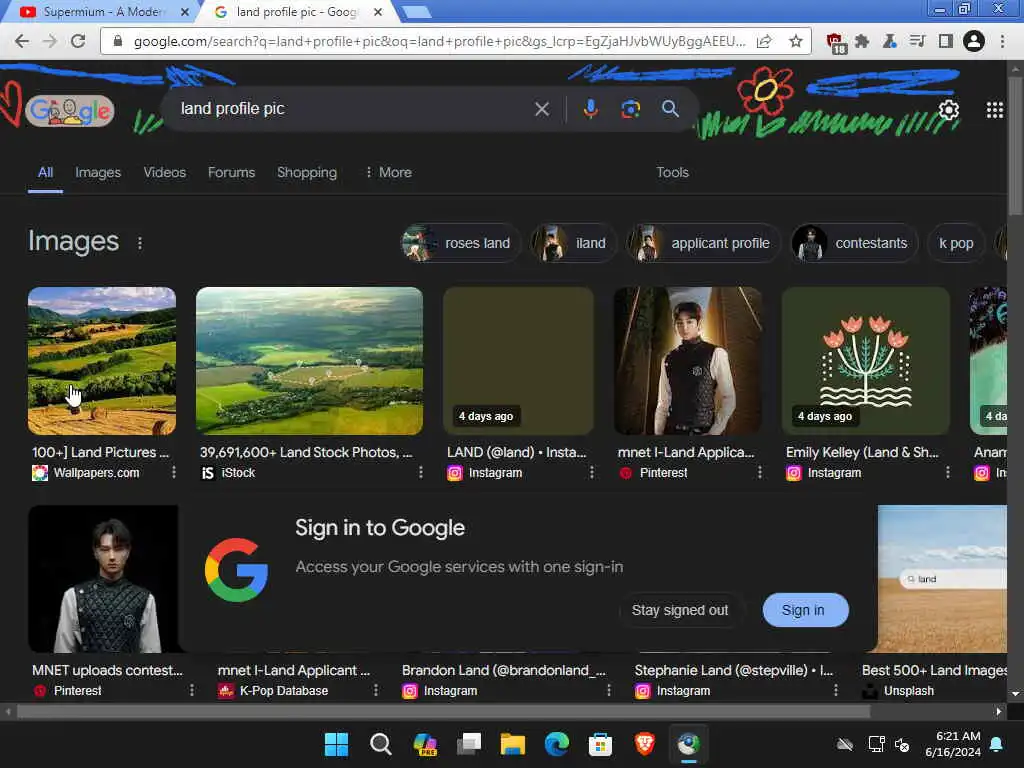The height and width of the screenshot is (768, 1024).
Task: Select the iland suggestion chip
Action: [573, 243]
